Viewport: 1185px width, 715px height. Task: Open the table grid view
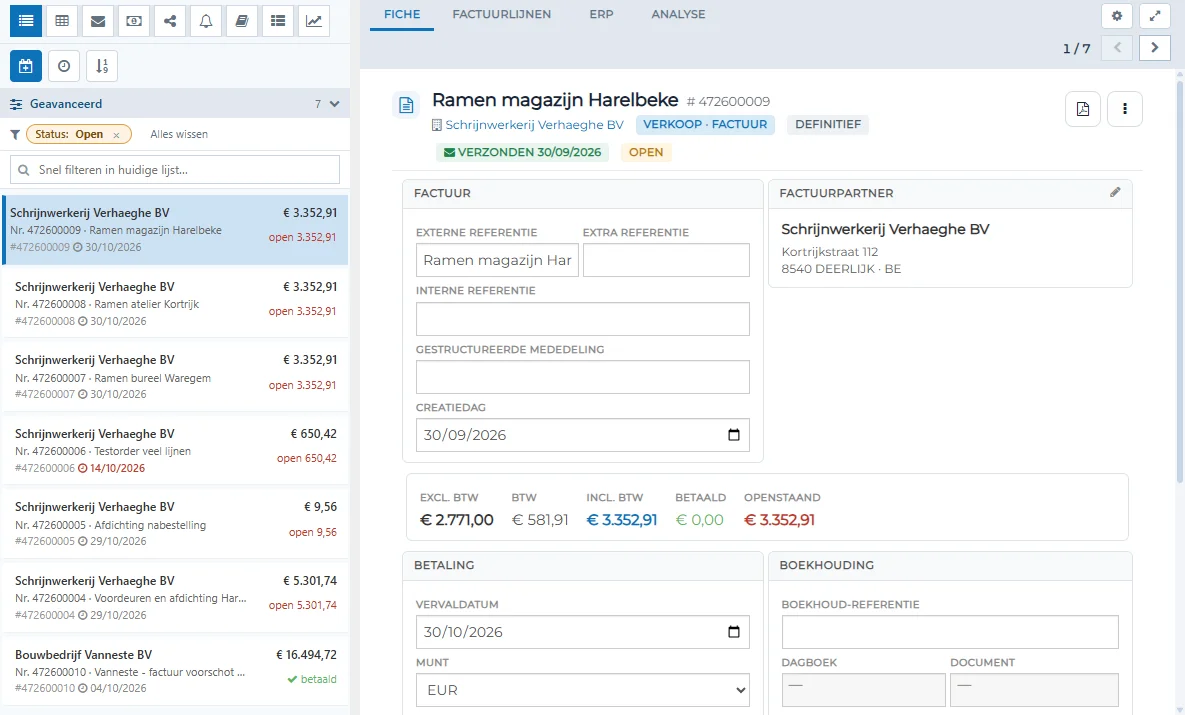tap(62, 21)
